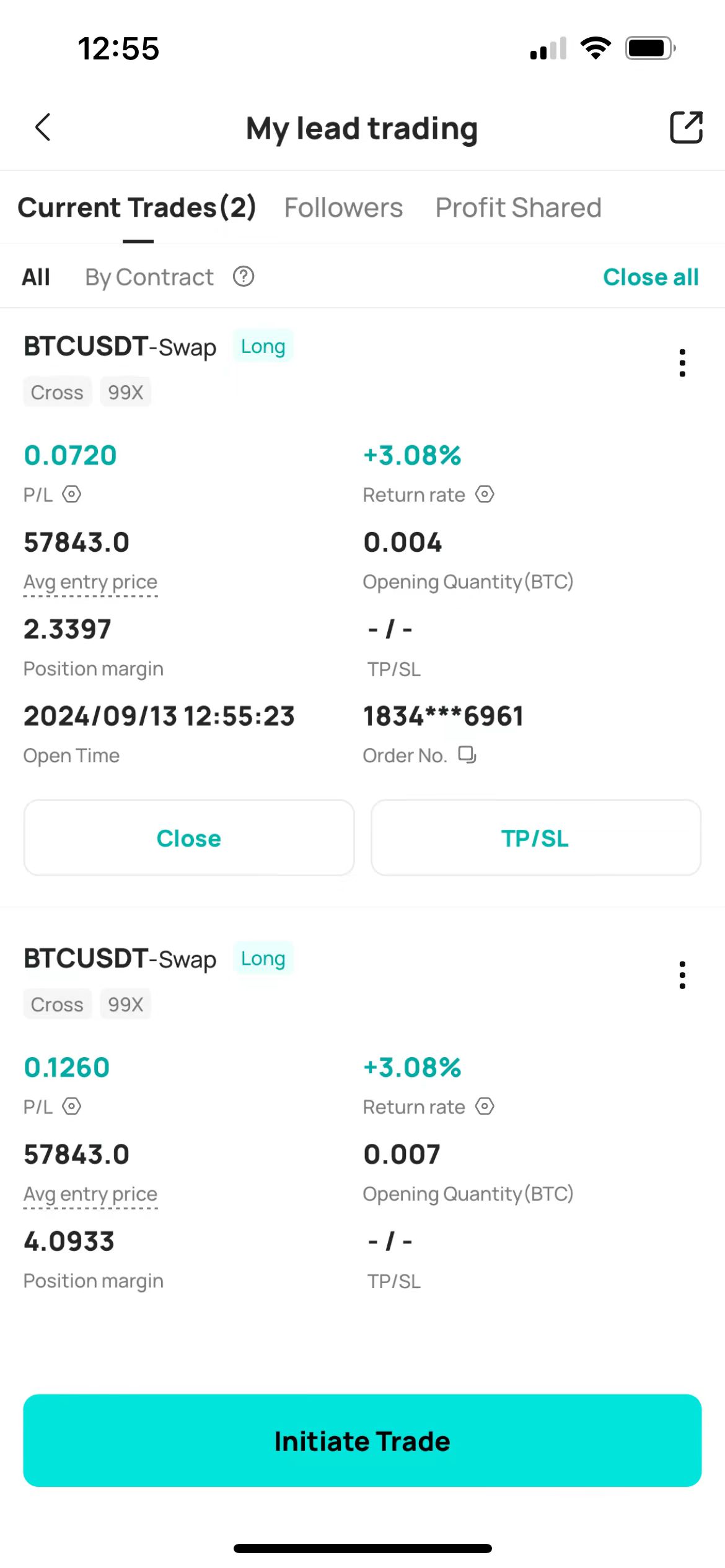The width and height of the screenshot is (725, 1568).
Task: Close the first BTCUSDT position
Action: point(189,838)
